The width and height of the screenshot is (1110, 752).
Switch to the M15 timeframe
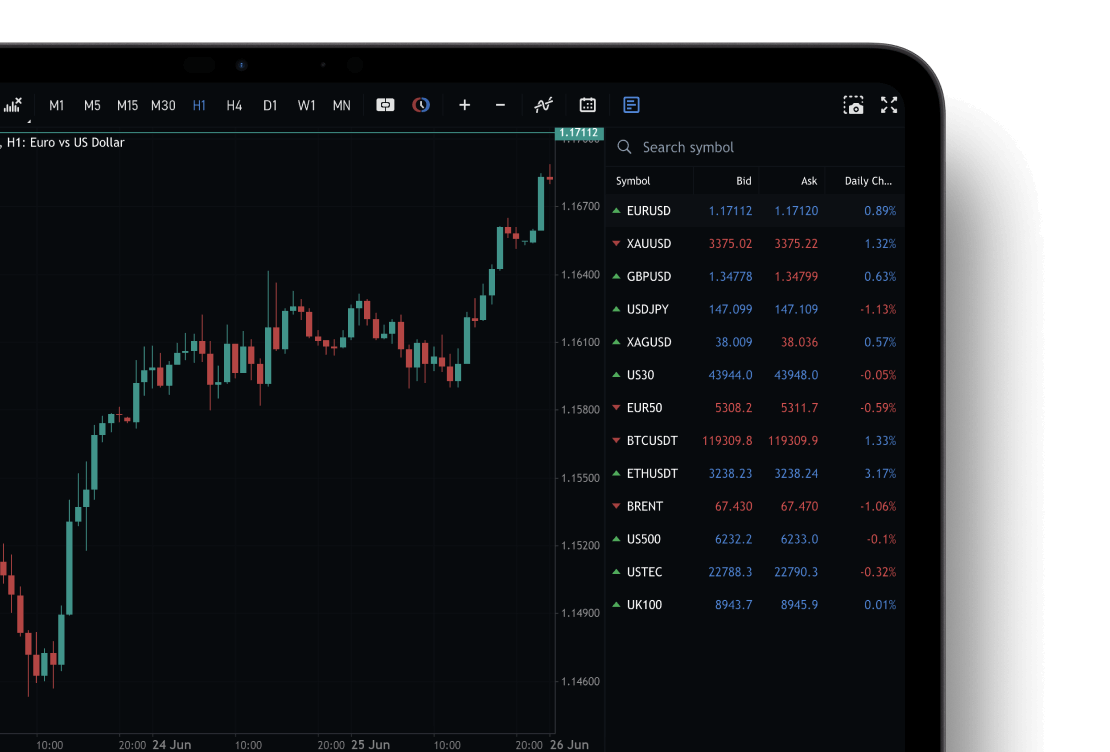coord(127,105)
